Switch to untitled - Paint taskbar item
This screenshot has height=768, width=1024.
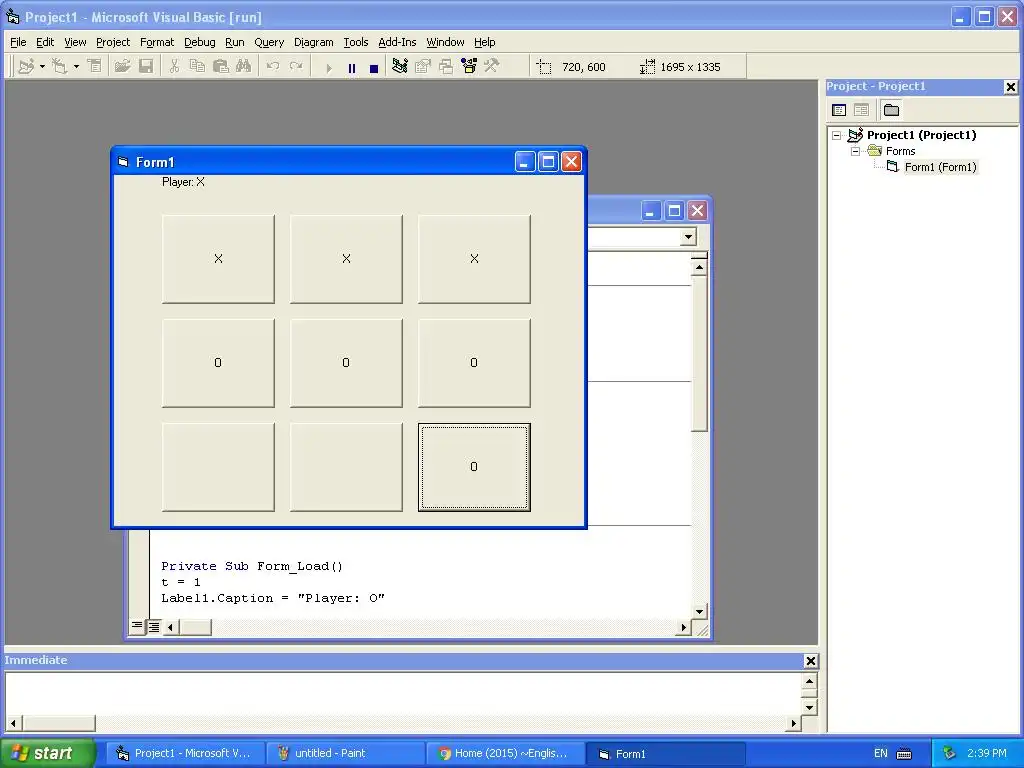click(x=346, y=753)
